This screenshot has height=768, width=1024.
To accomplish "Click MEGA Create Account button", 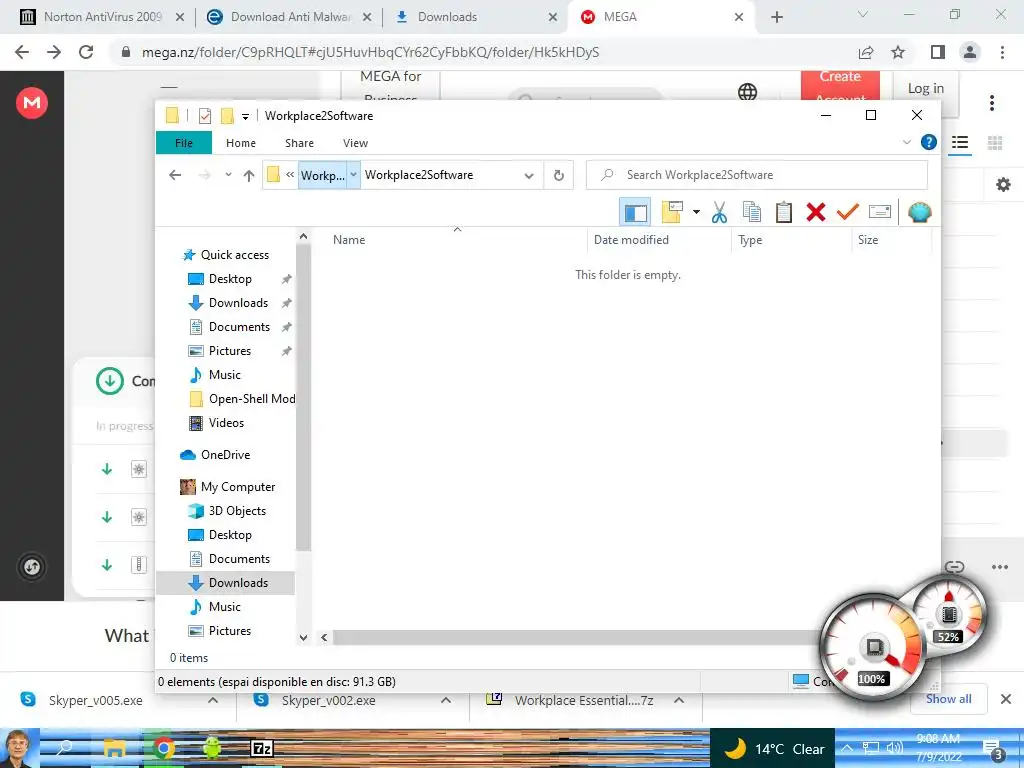I will 840,86.
